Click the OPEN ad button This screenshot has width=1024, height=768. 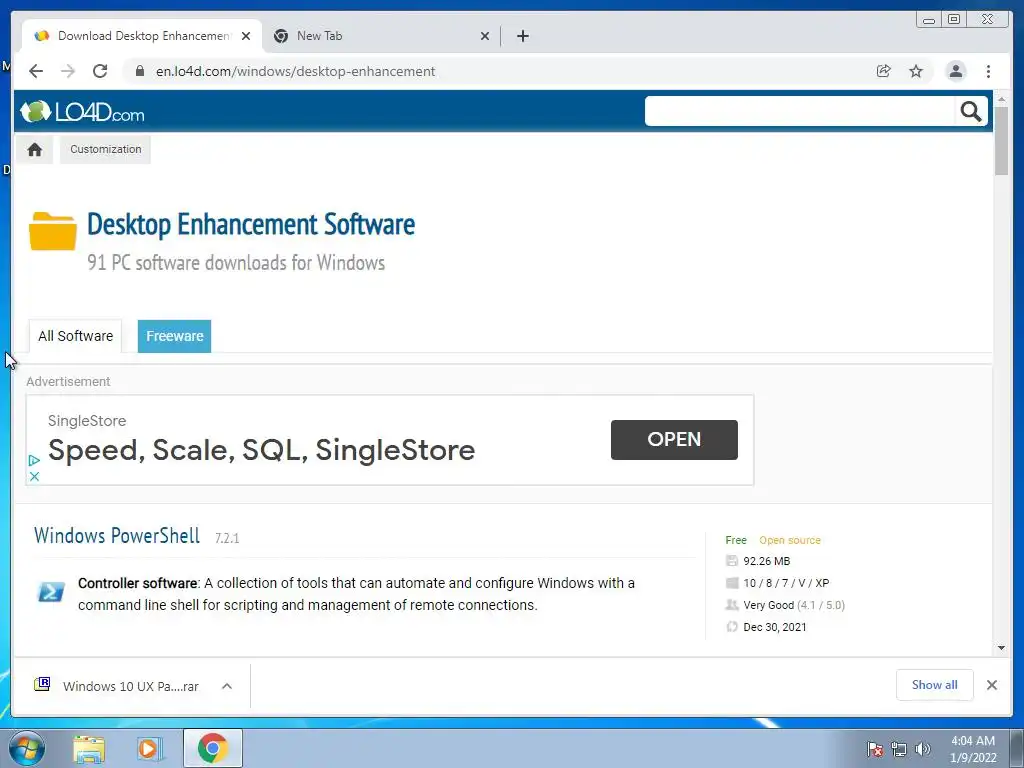pyautogui.click(x=674, y=440)
